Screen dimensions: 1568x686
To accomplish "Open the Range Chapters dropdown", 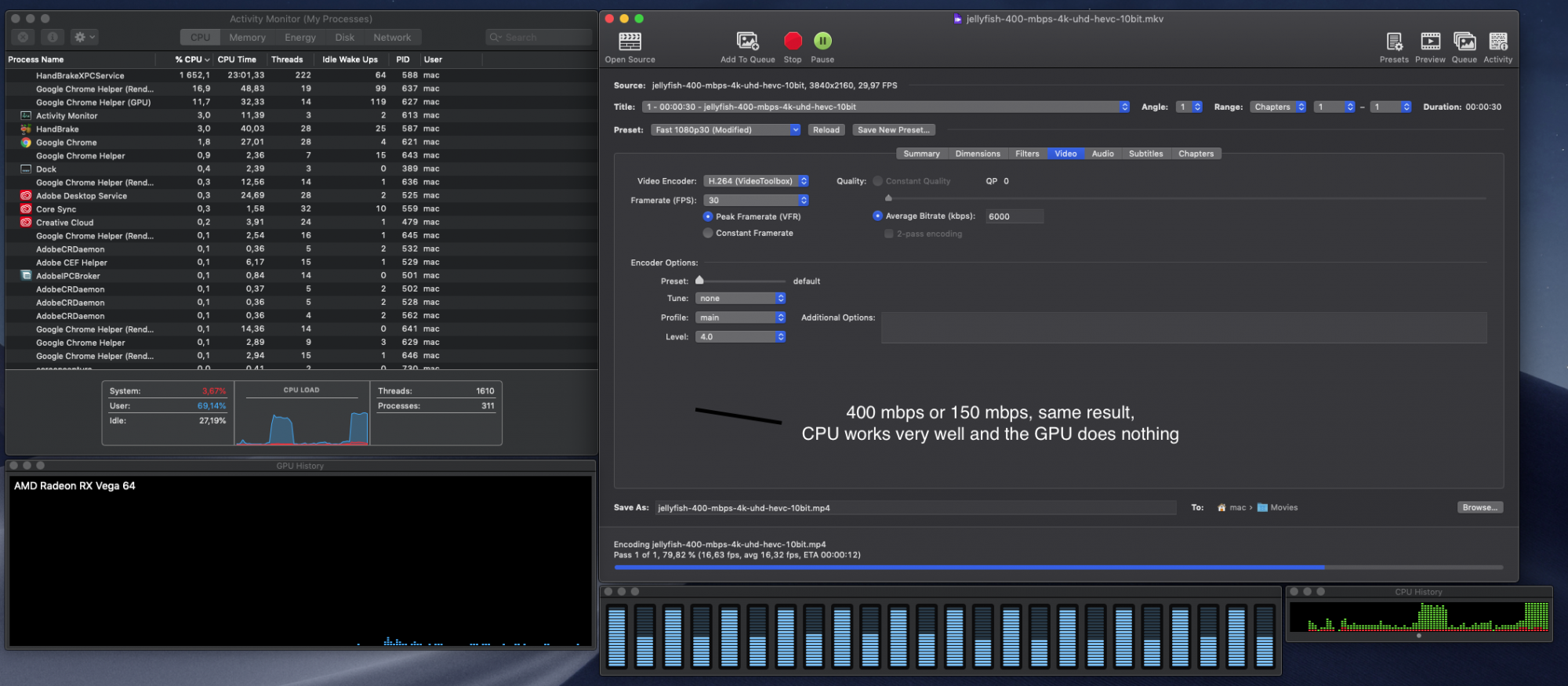I will coord(1278,107).
